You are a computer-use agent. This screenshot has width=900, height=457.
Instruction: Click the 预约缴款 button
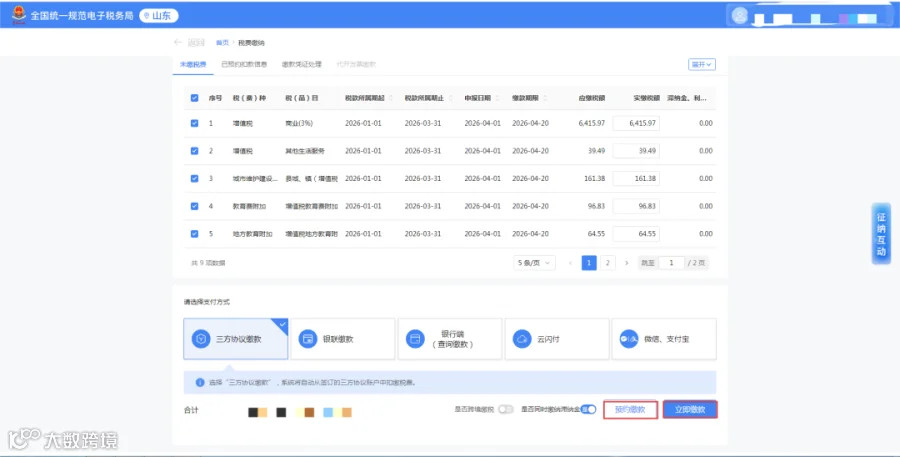click(630, 410)
